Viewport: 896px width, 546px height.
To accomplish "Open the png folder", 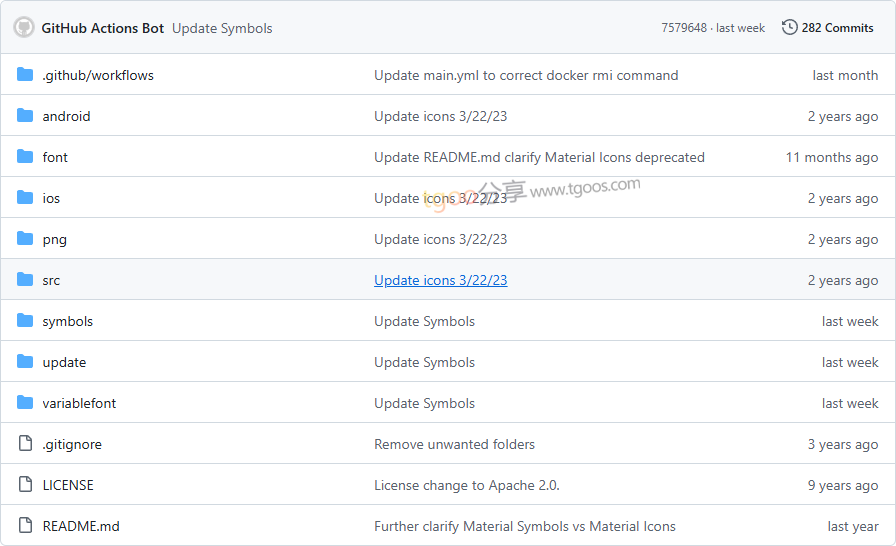I will [54, 239].
